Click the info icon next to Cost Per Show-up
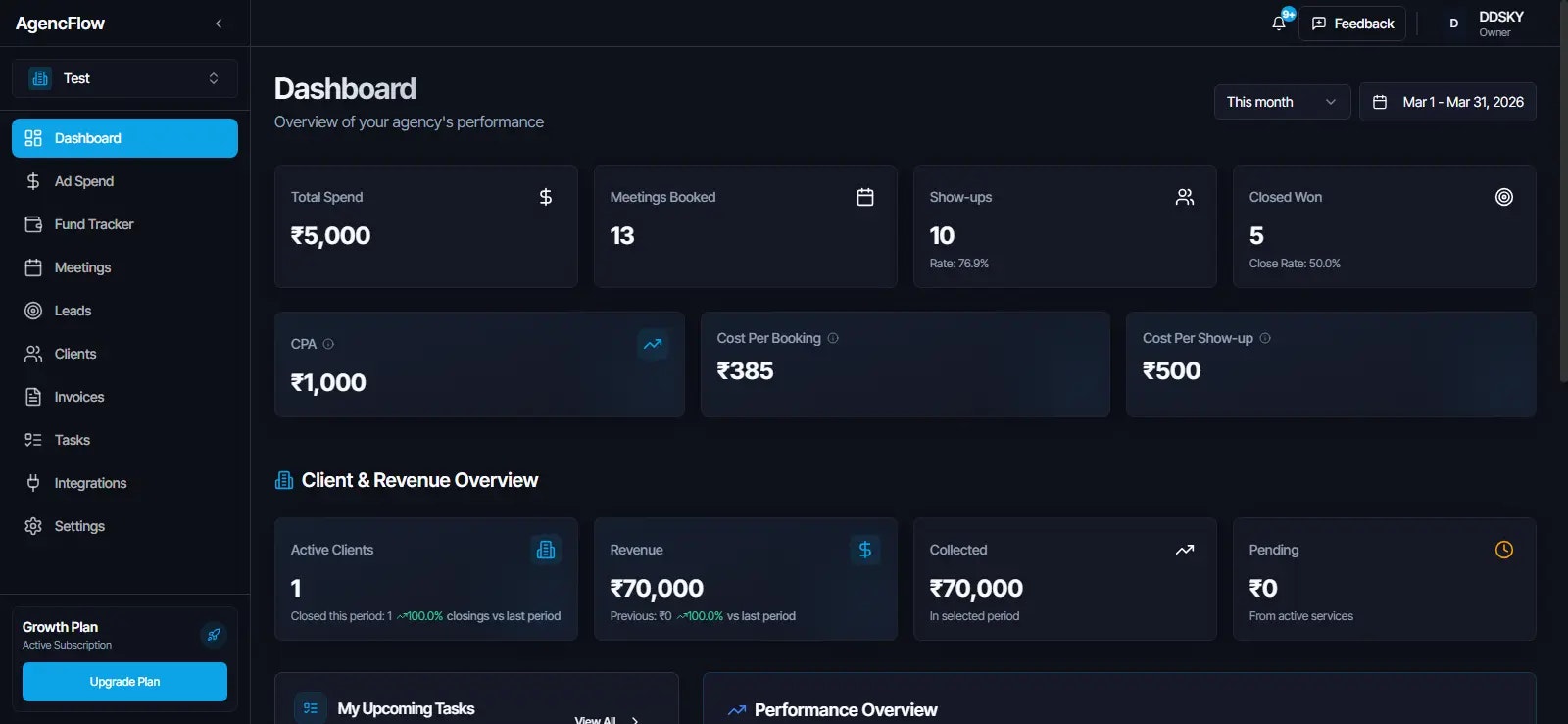The image size is (1568, 724). pos(1265,338)
